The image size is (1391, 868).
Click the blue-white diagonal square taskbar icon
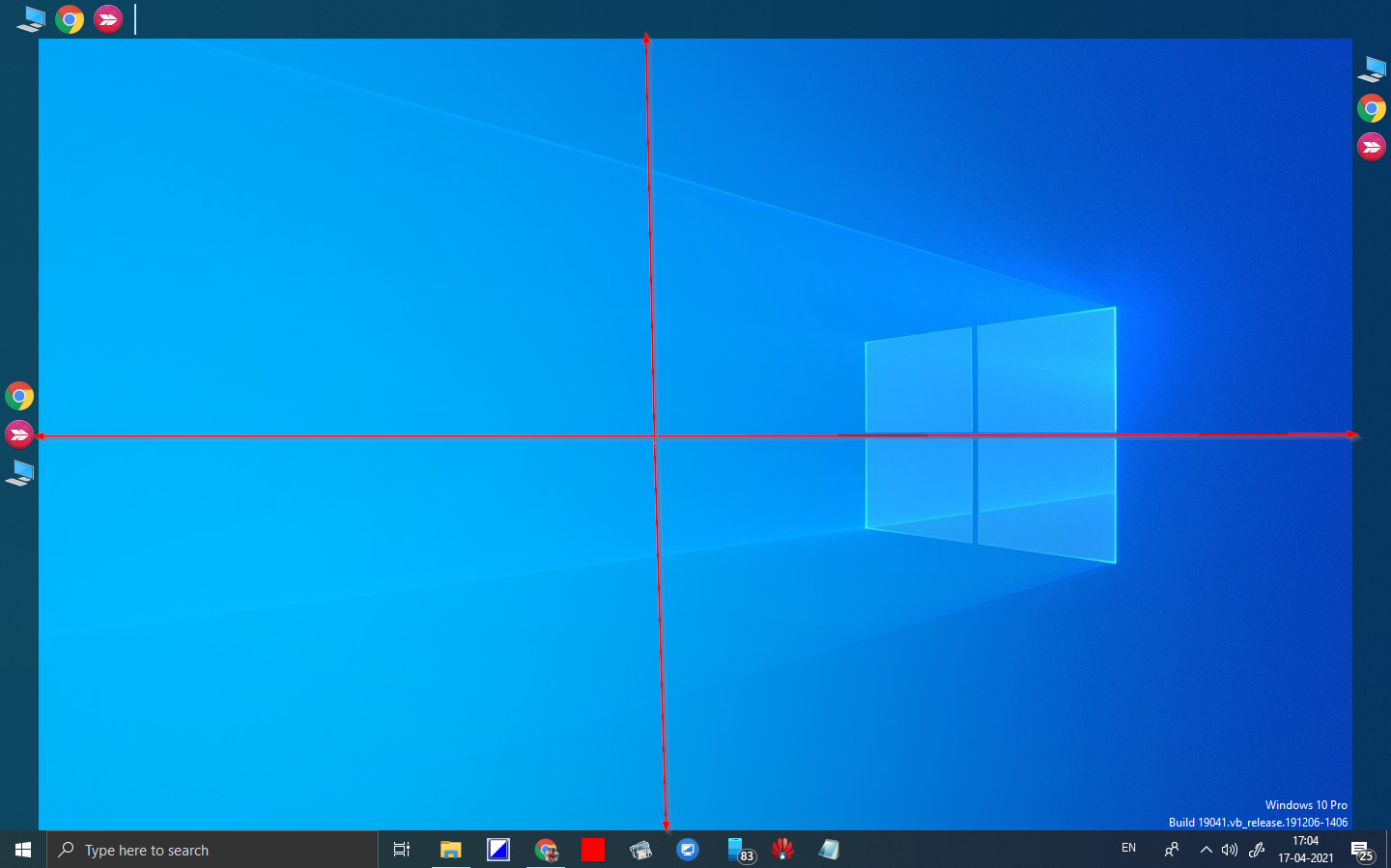(498, 850)
